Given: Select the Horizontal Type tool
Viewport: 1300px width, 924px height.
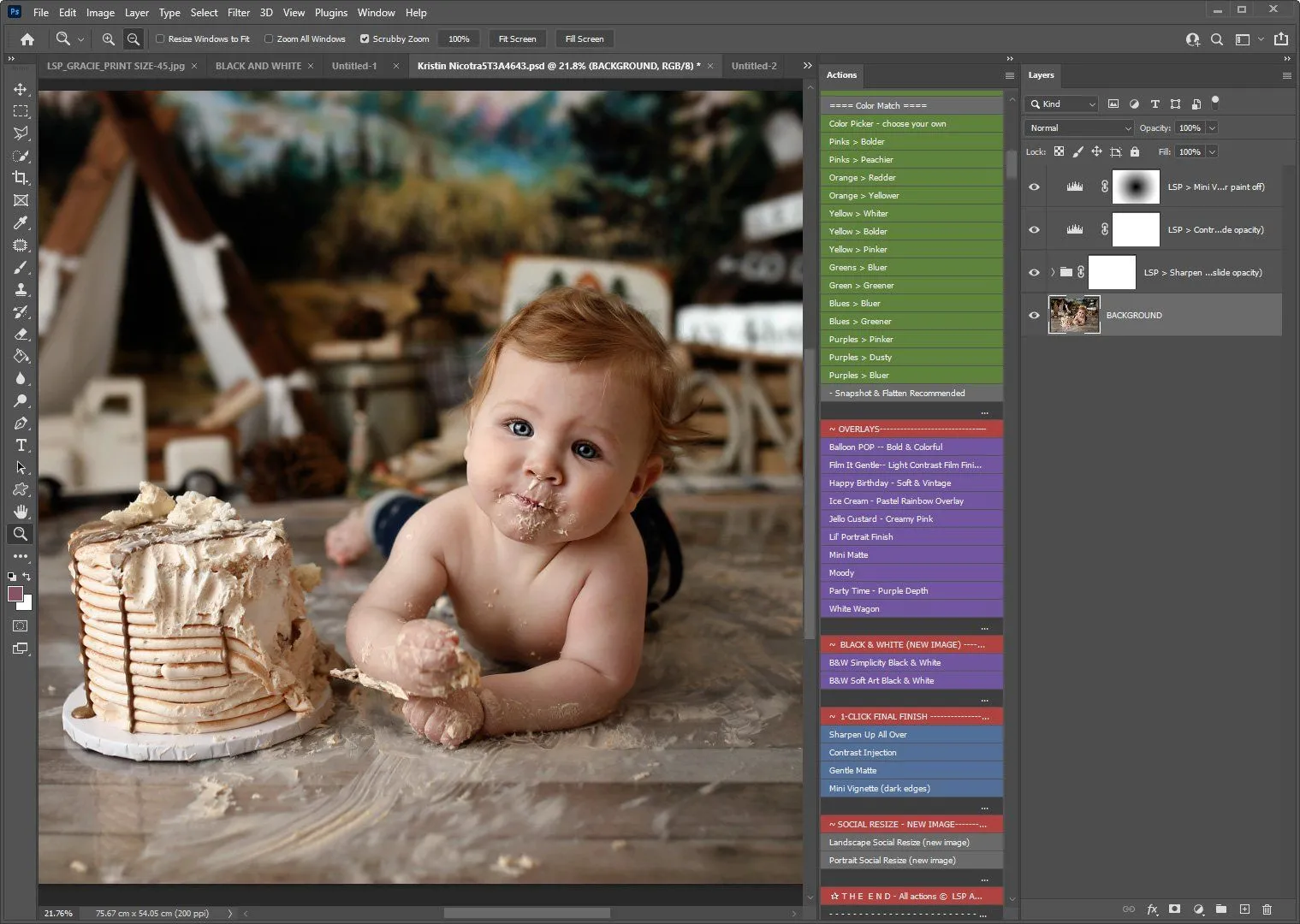Looking at the screenshot, I should coord(21,445).
